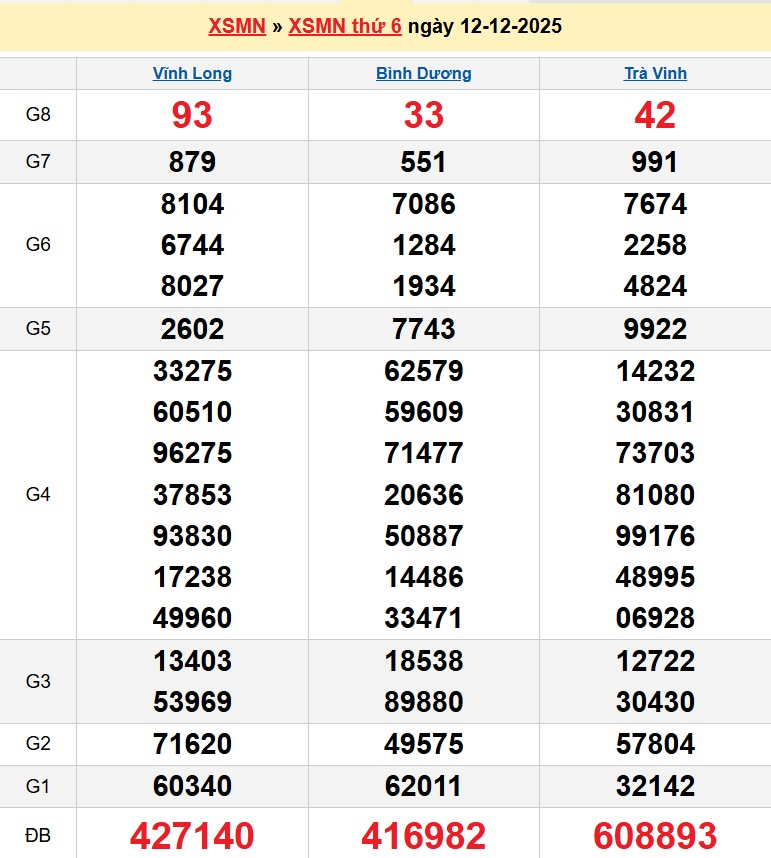Click the date text 12-12-2025 in the header
This screenshot has width=771, height=858.
511,27
